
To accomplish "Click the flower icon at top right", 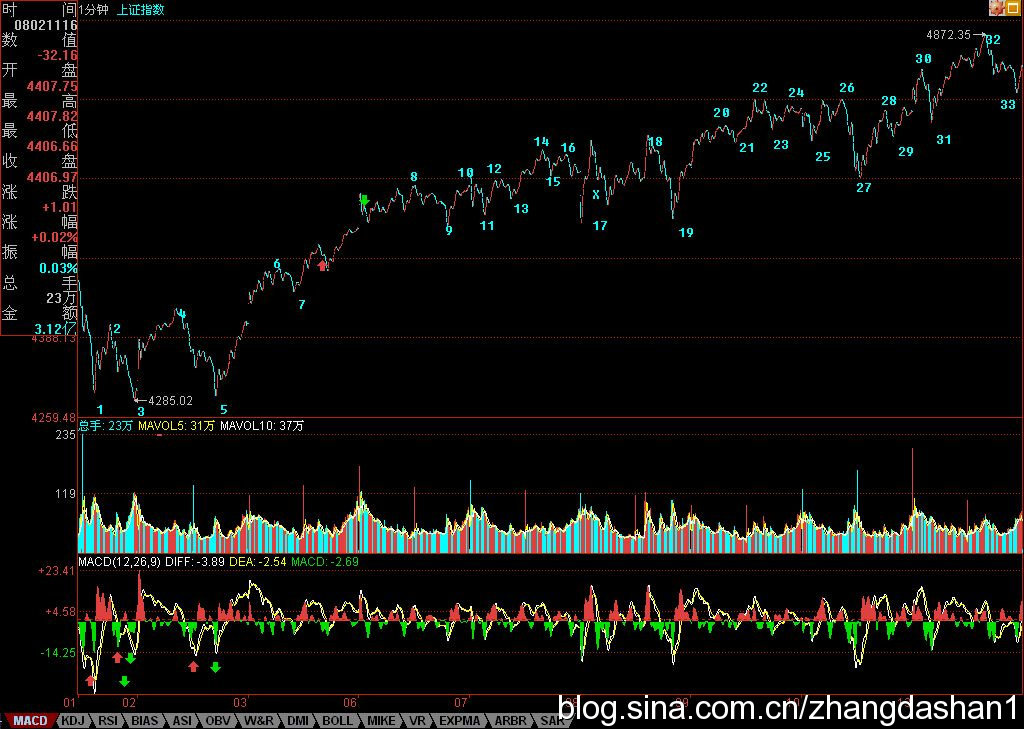I will 997,8.
